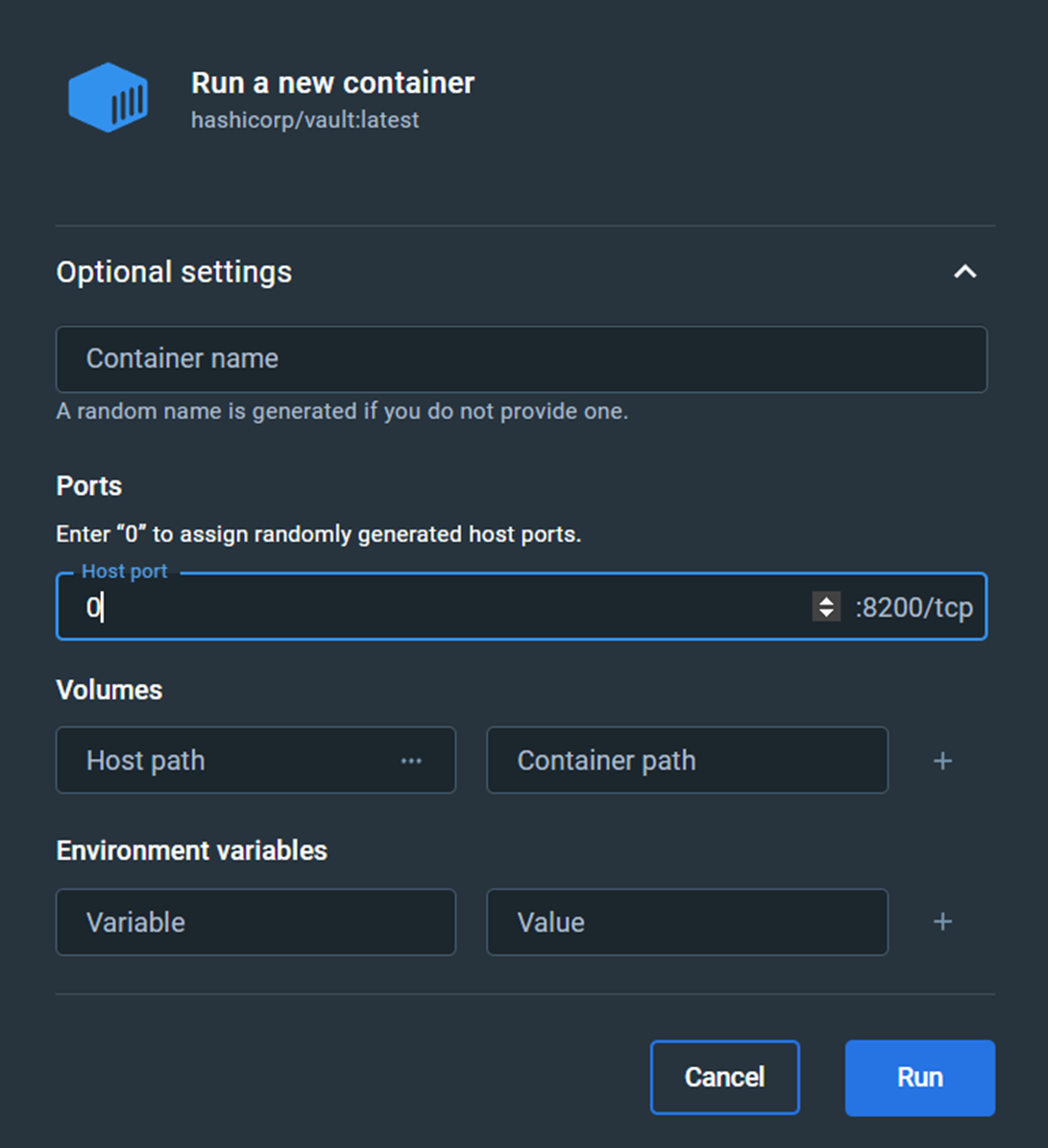The height and width of the screenshot is (1148, 1048).
Task: Collapse the Optional settings chevron
Action: [964, 272]
